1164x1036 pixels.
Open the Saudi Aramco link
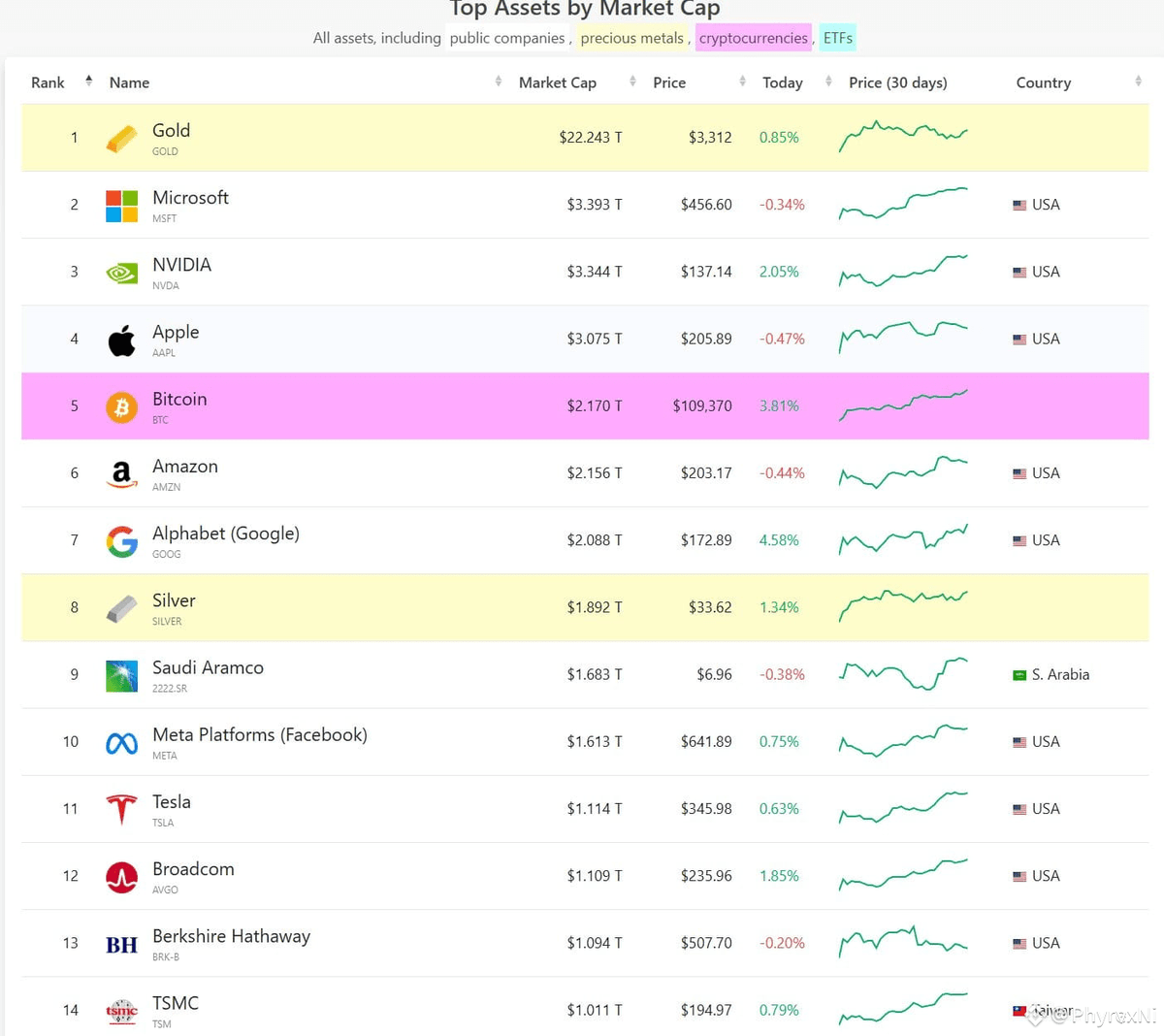point(208,667)
